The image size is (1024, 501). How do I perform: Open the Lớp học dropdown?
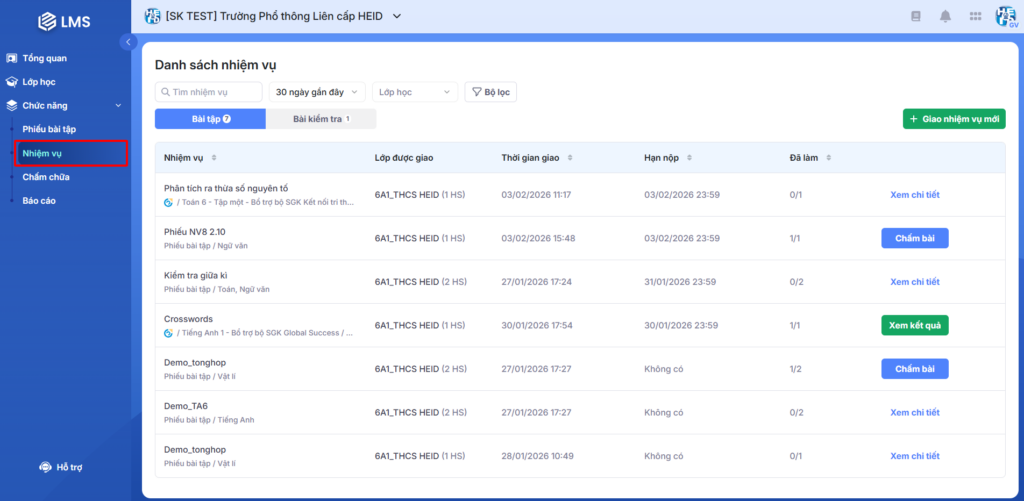414,92
